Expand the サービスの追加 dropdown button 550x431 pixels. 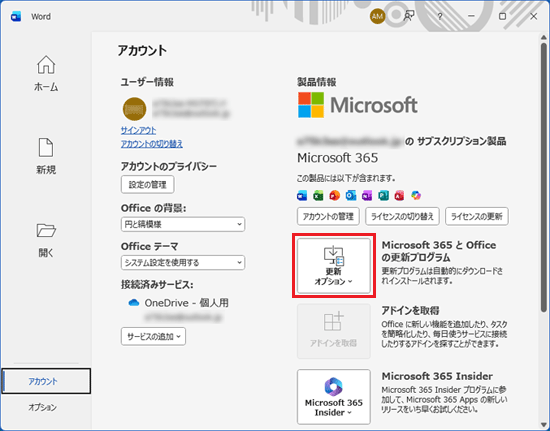tap(153, 336)
